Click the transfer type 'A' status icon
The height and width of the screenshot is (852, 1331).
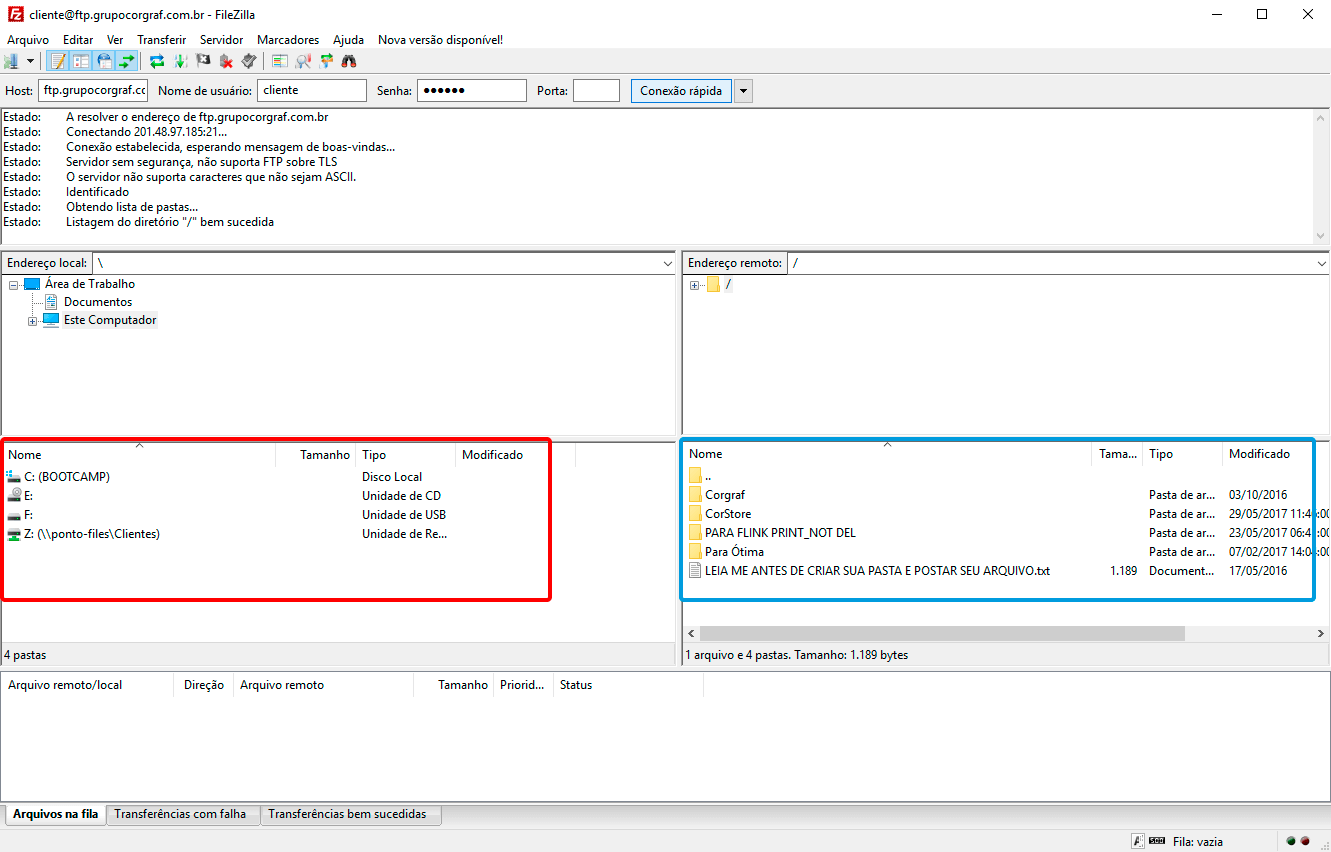pyautogui.click(x=1138, y=841)
